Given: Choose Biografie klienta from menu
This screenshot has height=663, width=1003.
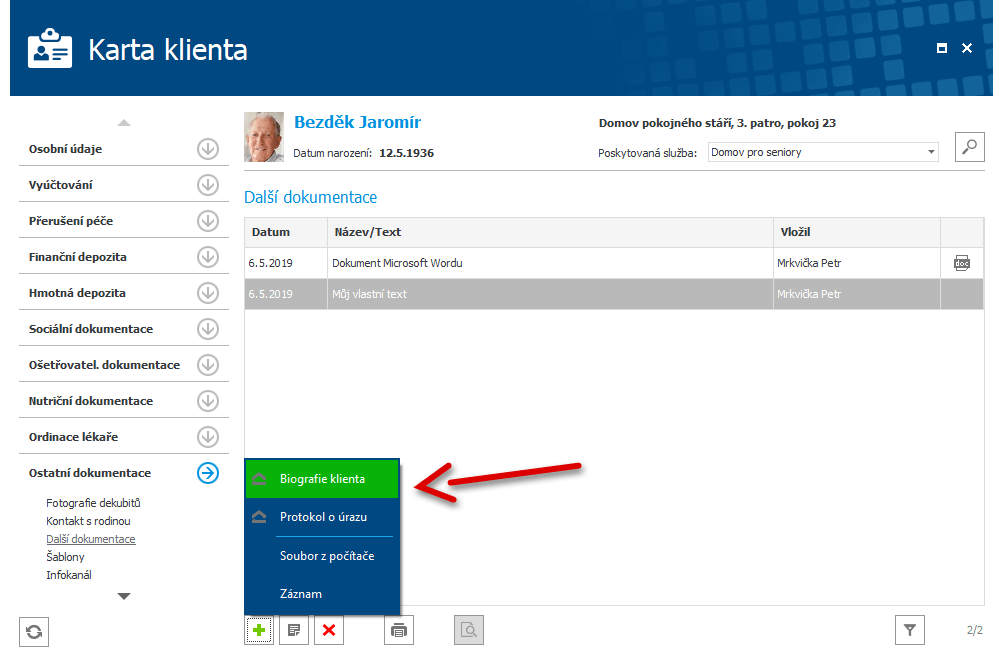Looking at the screenshot, I should (x=322, y=479).
